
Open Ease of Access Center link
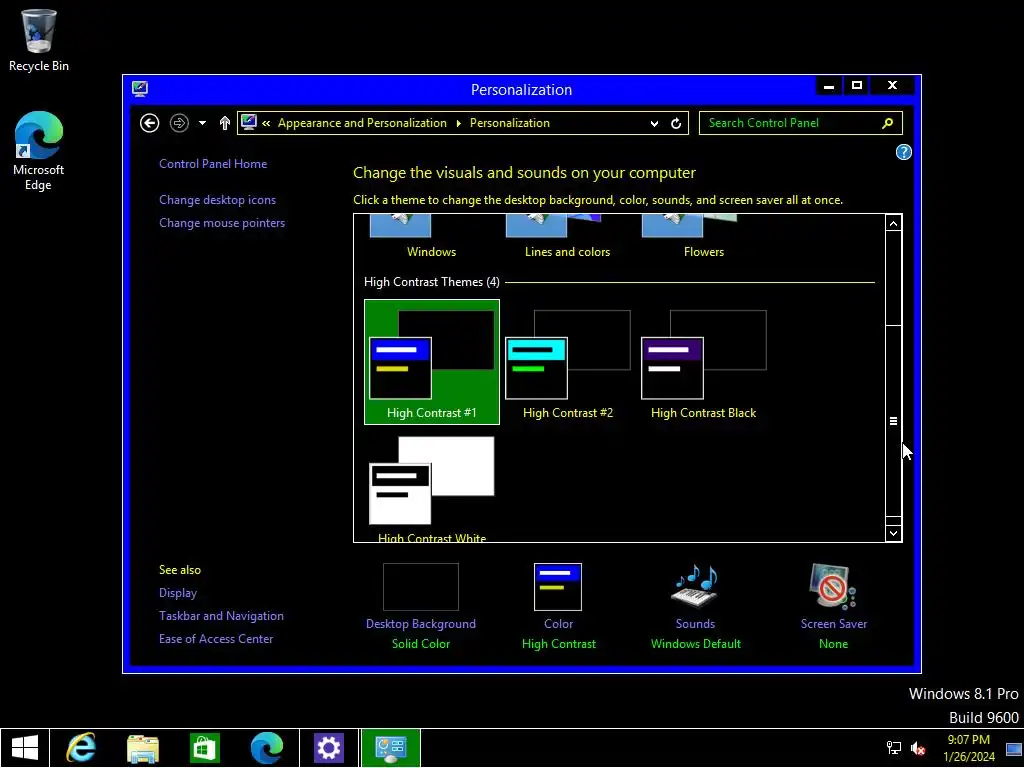[216, 639]
